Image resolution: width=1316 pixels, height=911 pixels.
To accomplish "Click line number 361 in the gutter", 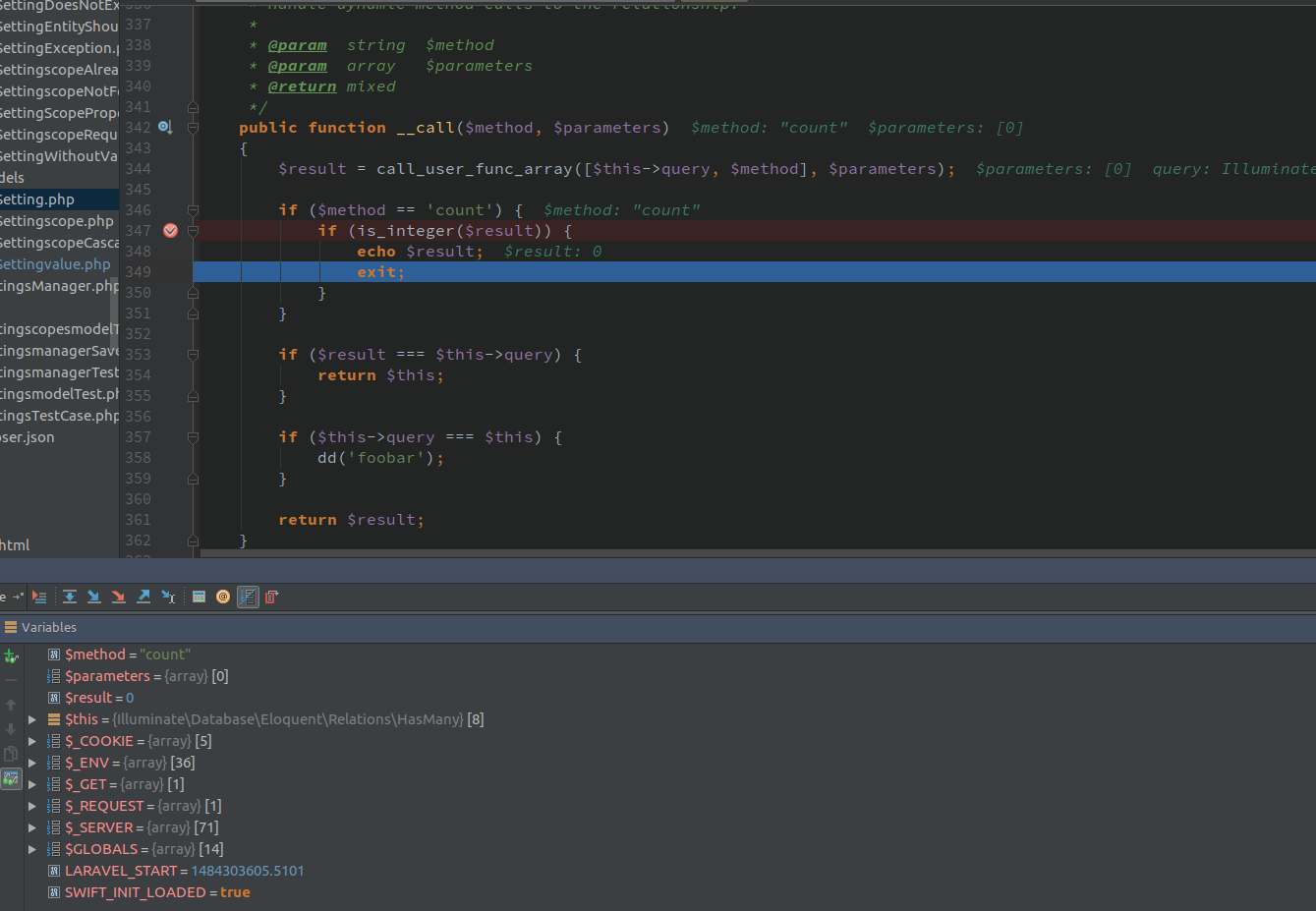I will click(x=139, y=520).
